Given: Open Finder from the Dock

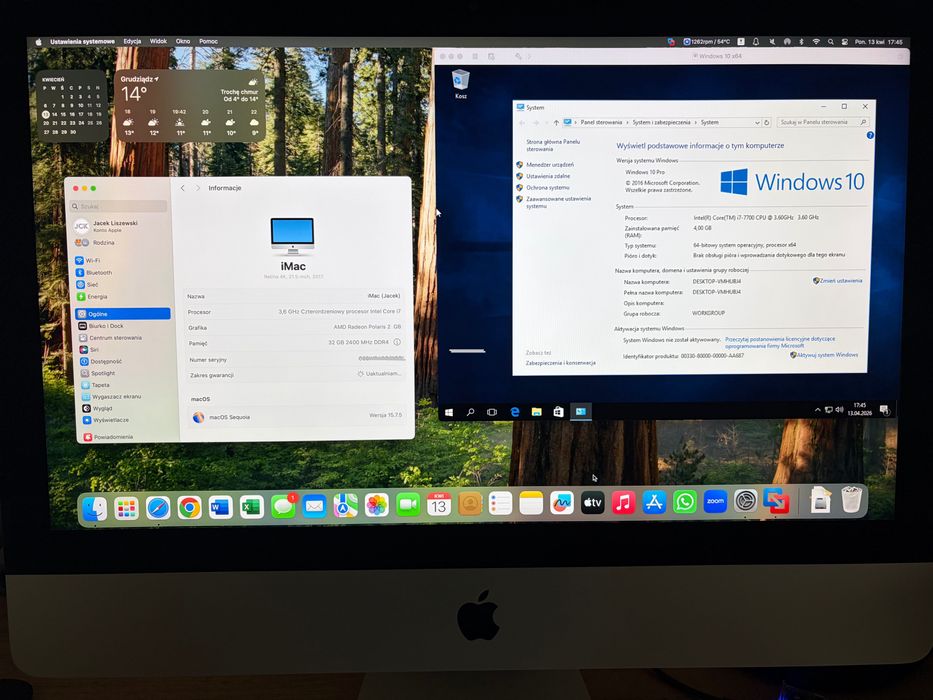Looking at the screenshot, I should [x=95, y=507].
